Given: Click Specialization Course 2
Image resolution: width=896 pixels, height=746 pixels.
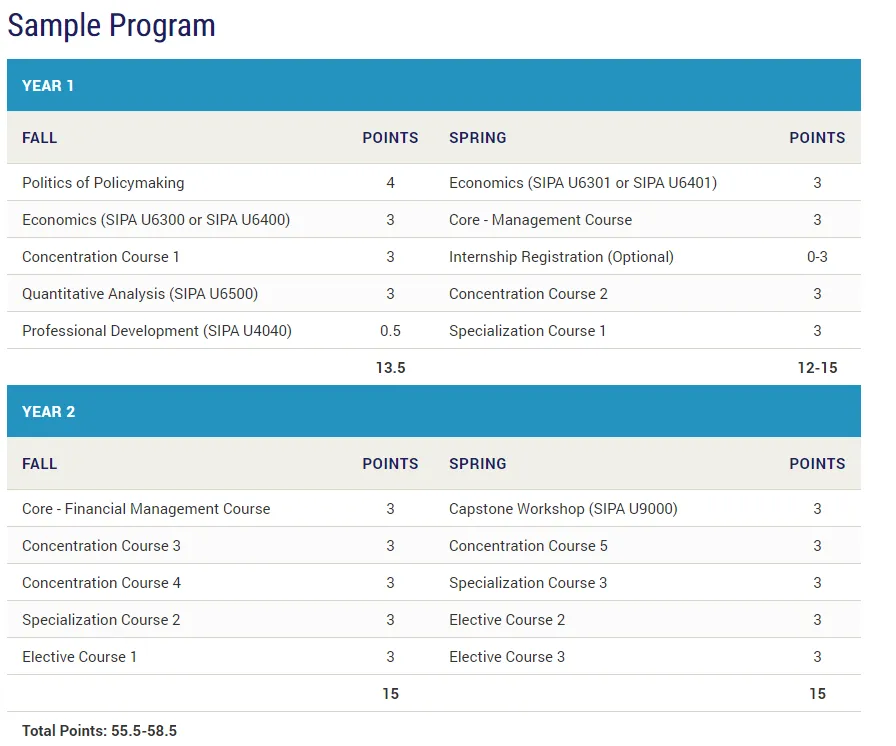Looking at the screenshot, I should 101,620.
